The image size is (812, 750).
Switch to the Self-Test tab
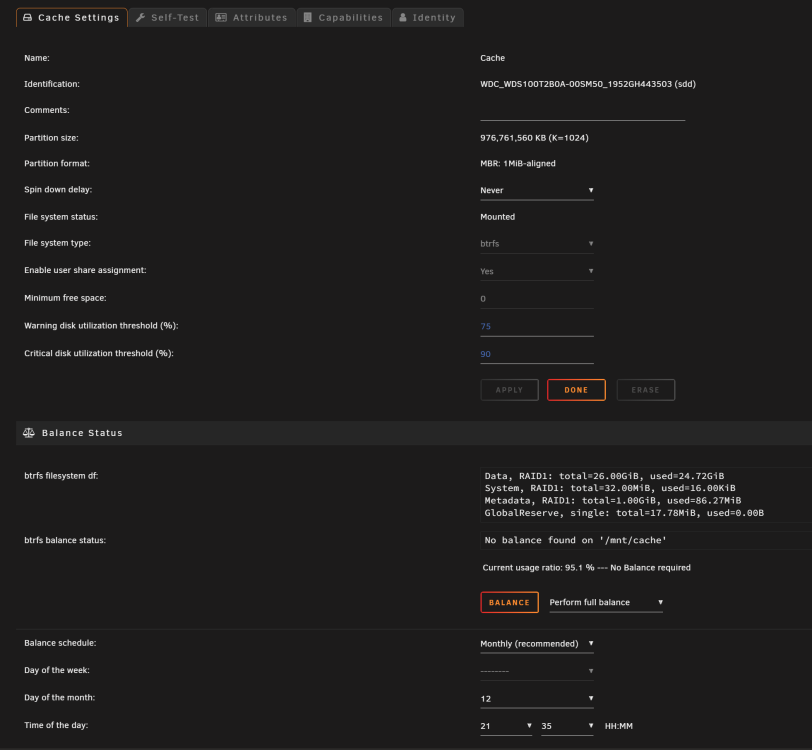coord(167,18)
